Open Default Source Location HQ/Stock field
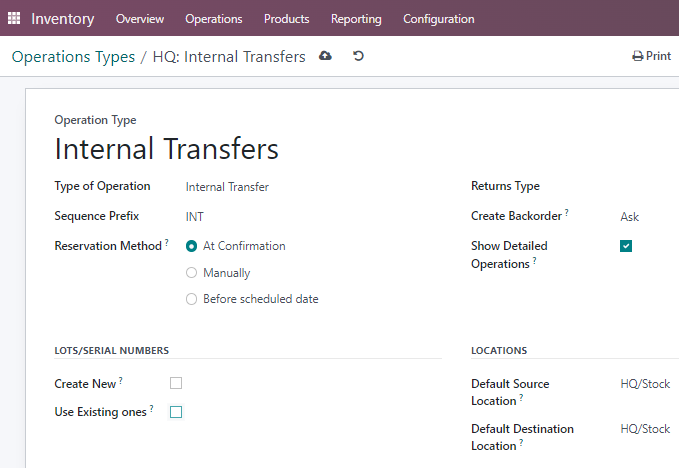The width and height of the screenshot is (679, 468). pos(649,384)
